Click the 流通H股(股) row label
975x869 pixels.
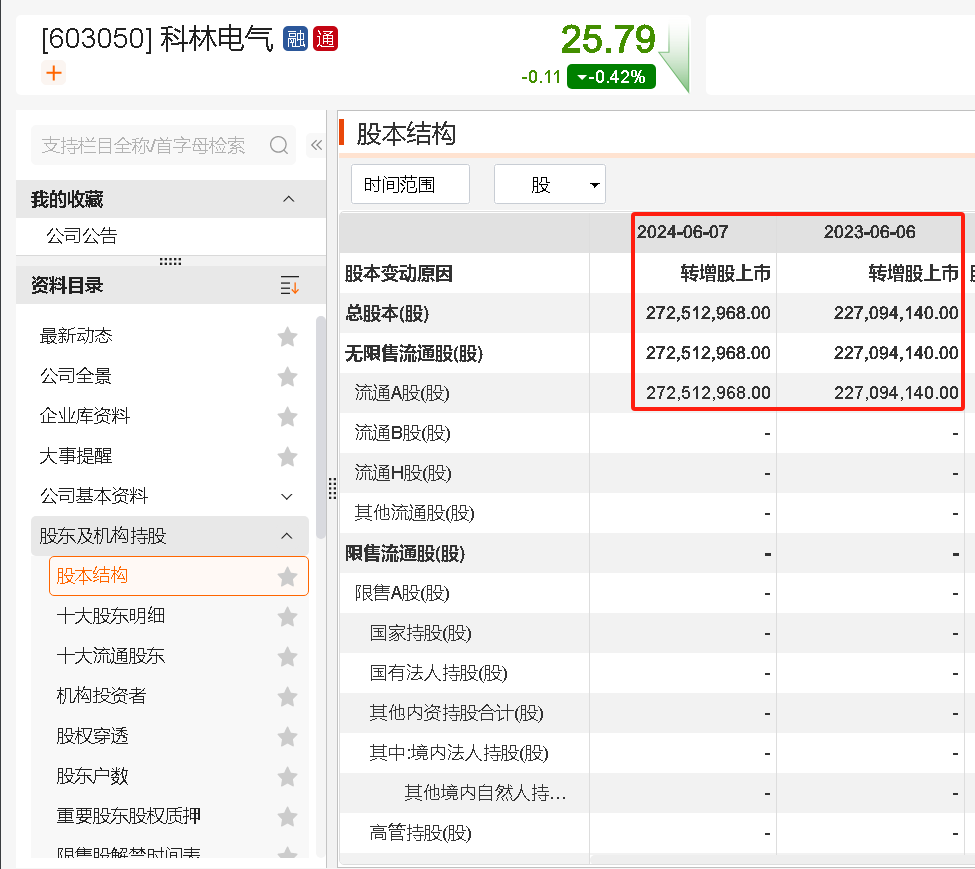(403, 474)
